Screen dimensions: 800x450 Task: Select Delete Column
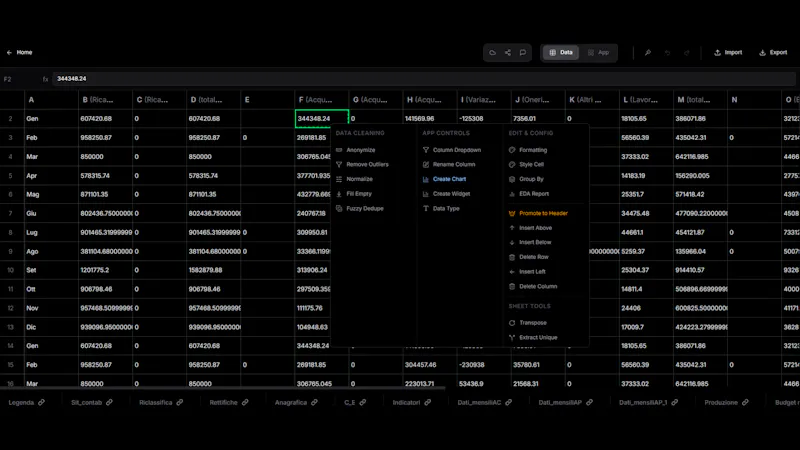click(x=538, y=287)
